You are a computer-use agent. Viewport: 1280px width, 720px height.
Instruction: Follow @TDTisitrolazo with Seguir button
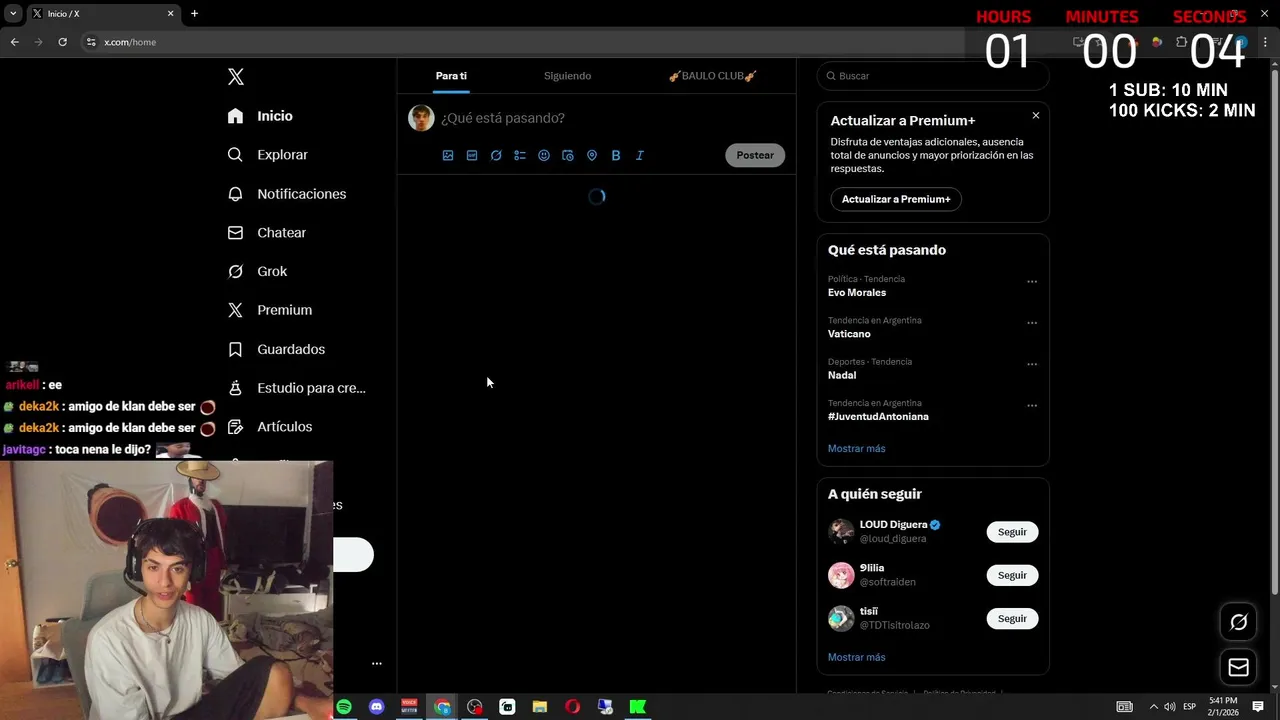point(1012,618)
